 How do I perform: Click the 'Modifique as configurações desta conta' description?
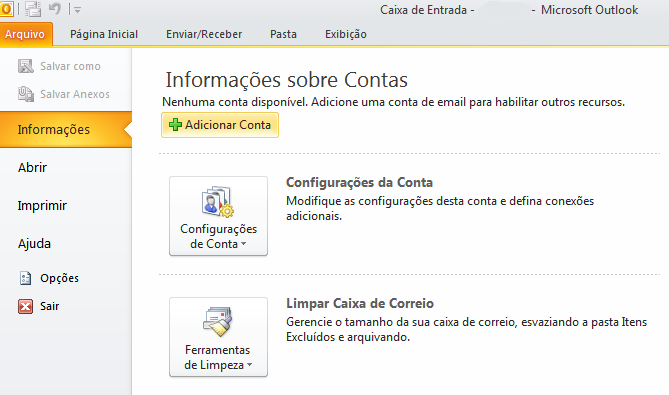(x=440, y=208)
